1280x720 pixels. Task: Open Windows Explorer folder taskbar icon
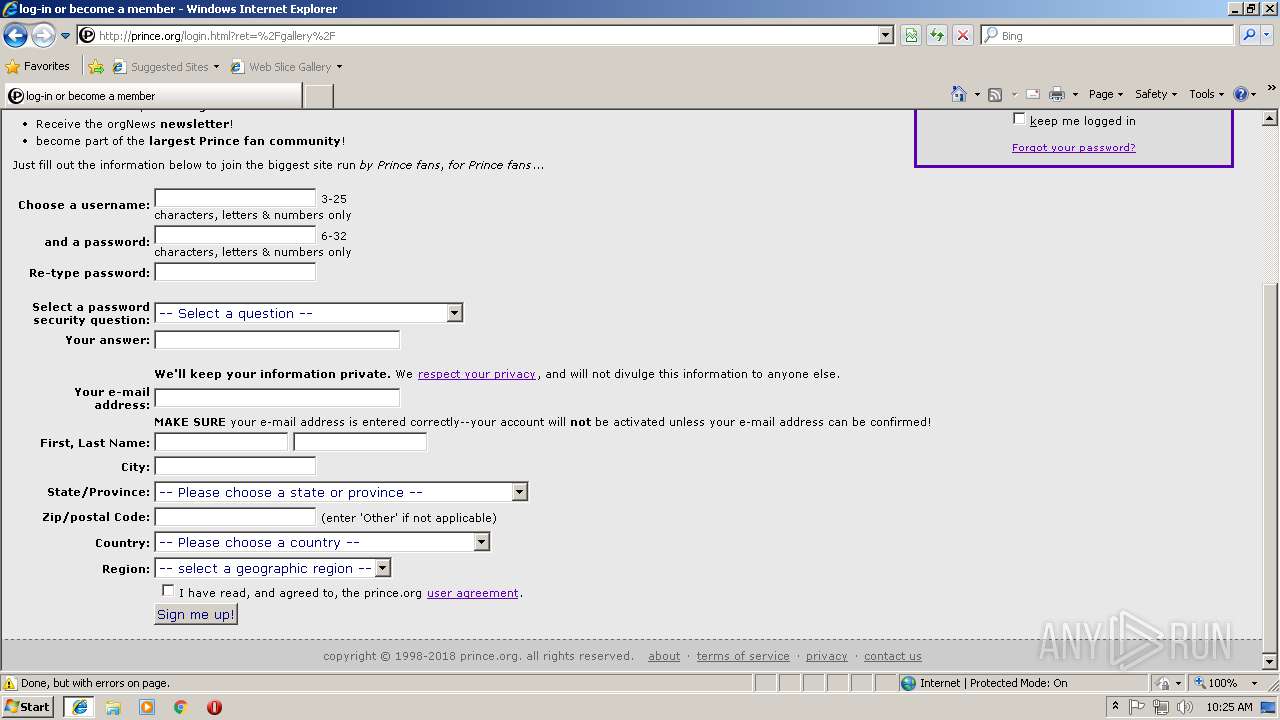pyautogui.click(x=113, y=707)
